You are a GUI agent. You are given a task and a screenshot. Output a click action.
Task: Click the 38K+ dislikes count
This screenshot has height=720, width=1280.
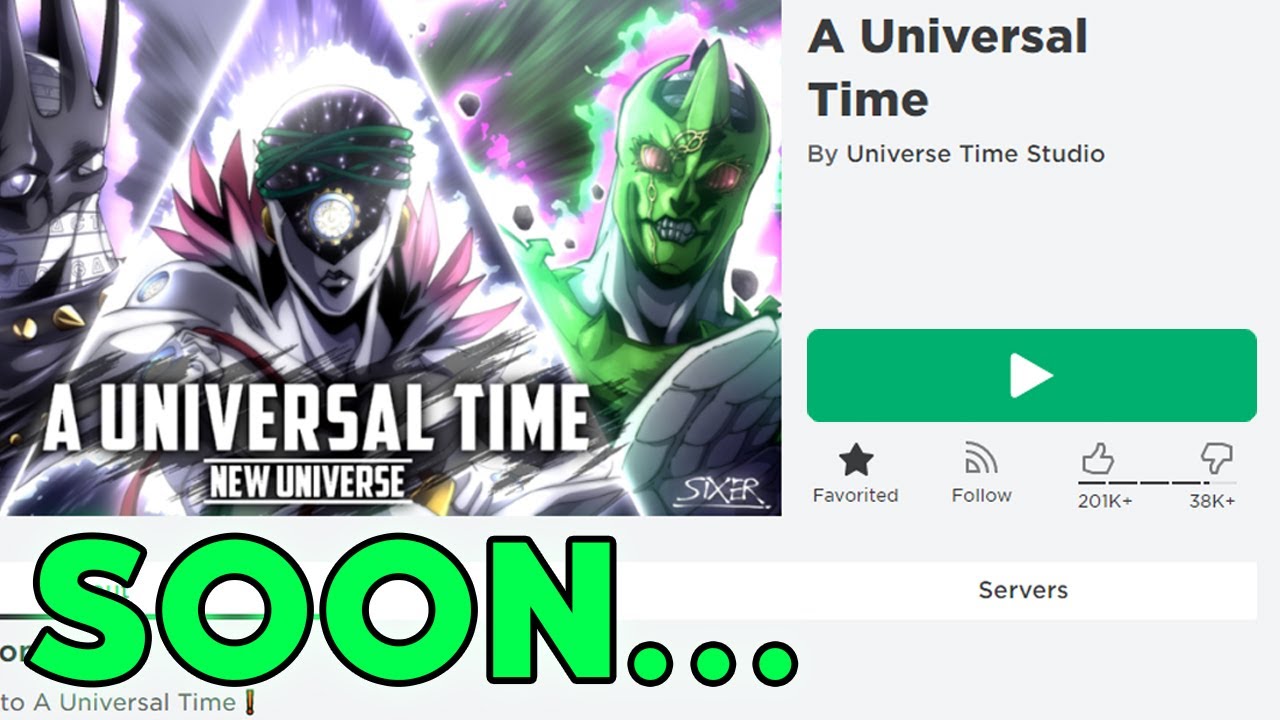point(1212,501)
